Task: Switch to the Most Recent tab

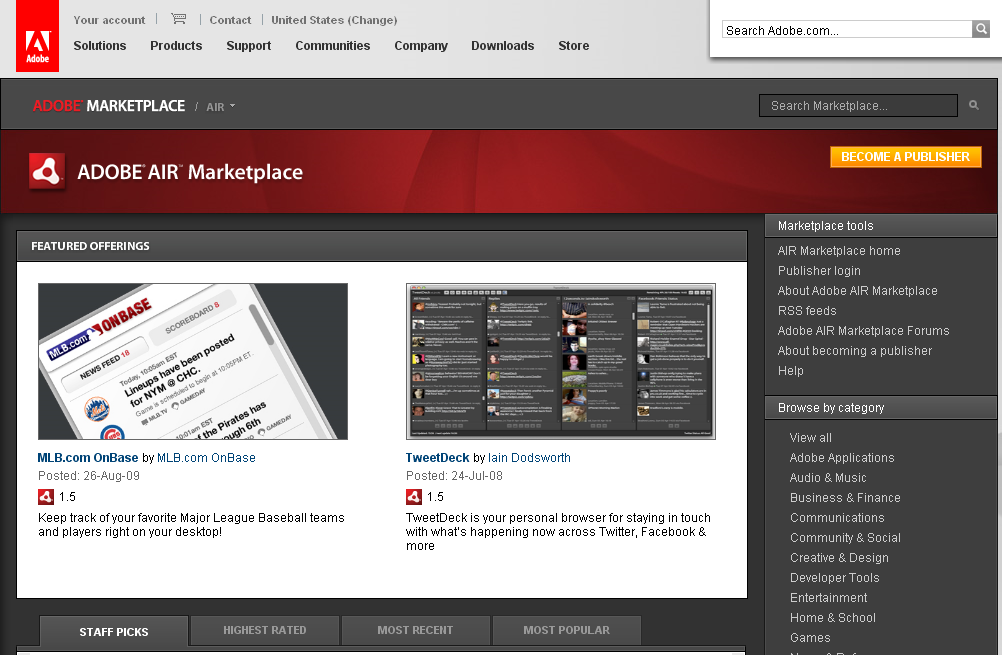Action: pyautogui.click(x=415, y=630)
